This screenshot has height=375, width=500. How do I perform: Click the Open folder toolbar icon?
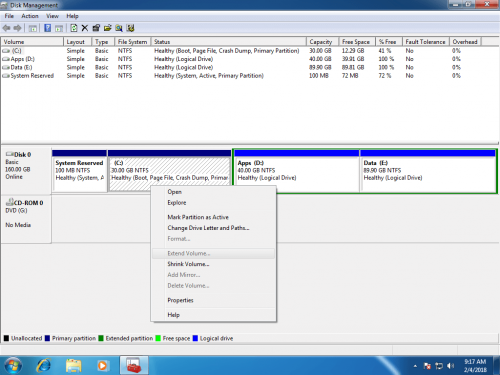(107, 28)
